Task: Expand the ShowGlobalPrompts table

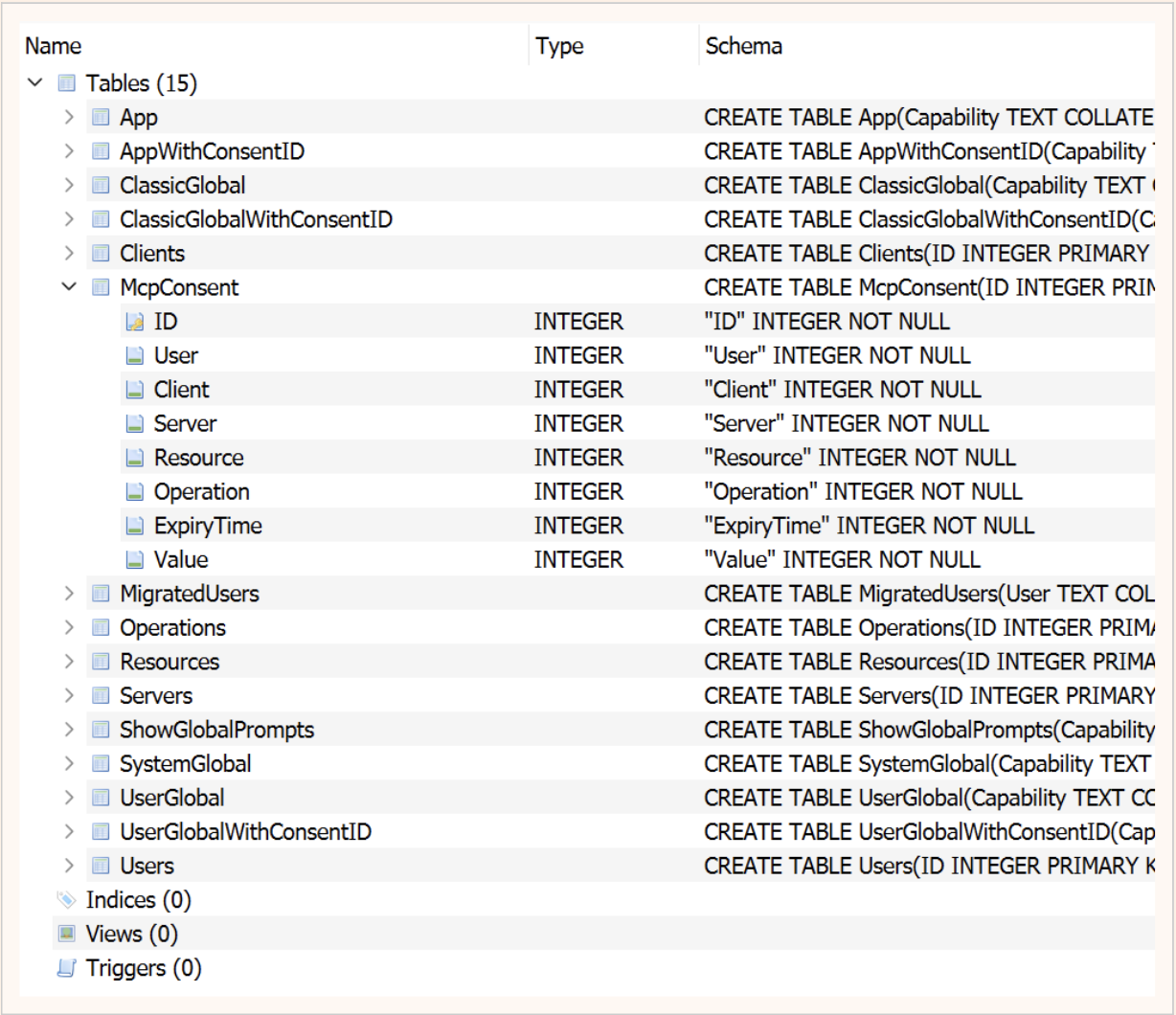Action: coord(69,730)
